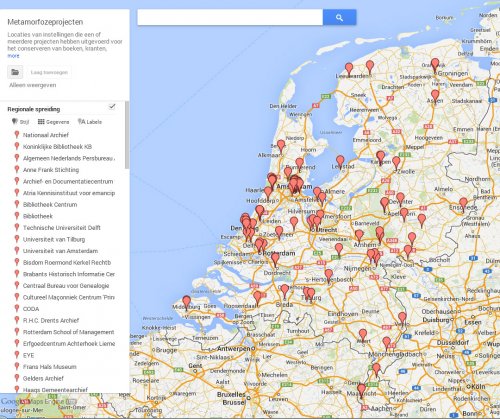Click the 'Laag toevoegen' button

point(49,72)
